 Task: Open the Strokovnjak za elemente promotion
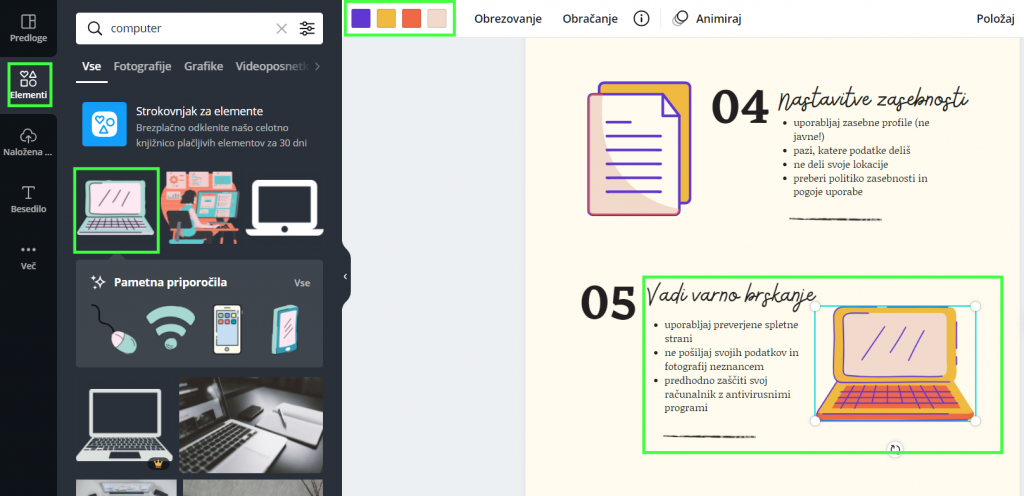point(199,127)
